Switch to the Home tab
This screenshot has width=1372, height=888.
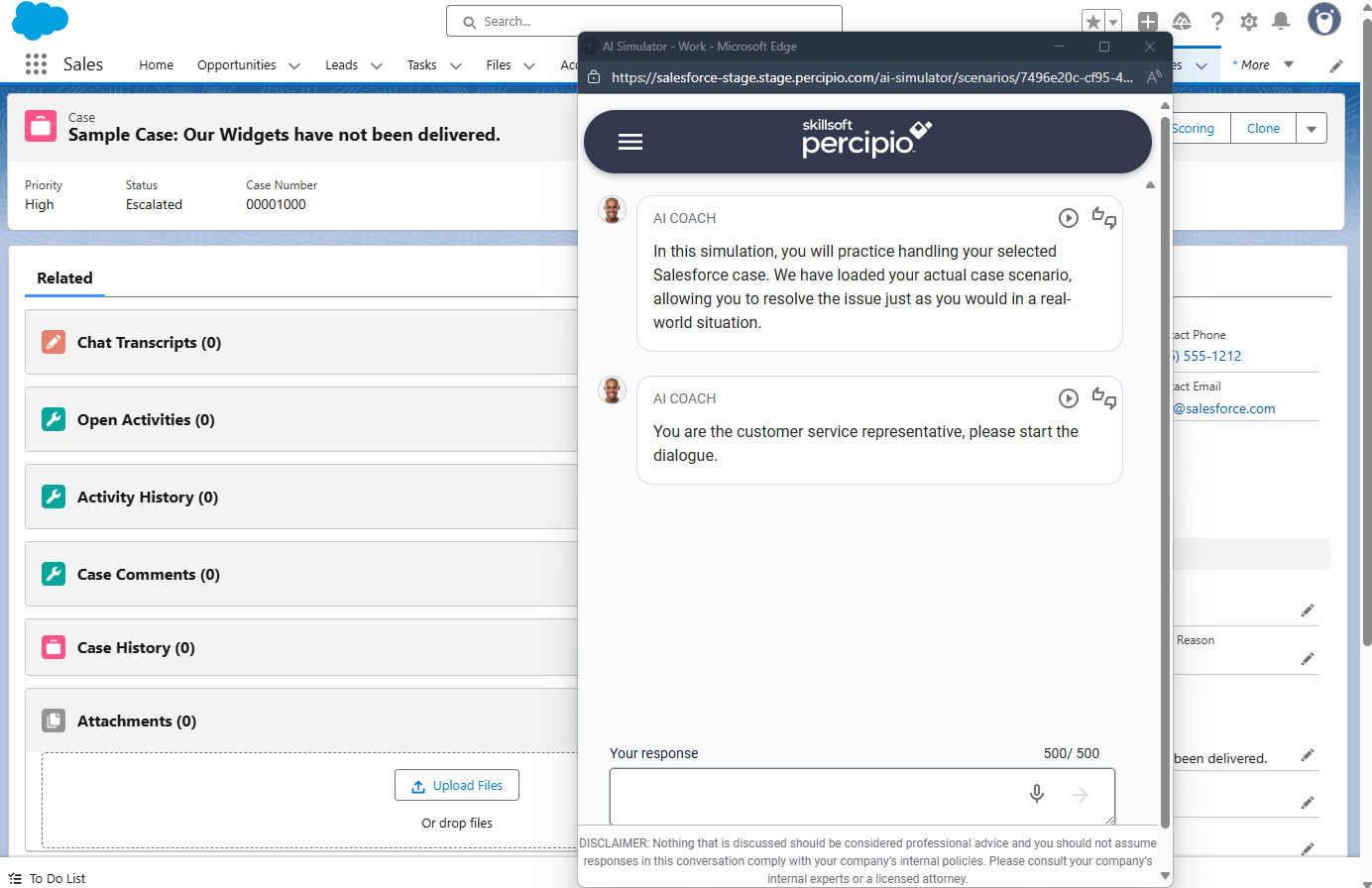(156, 64)
